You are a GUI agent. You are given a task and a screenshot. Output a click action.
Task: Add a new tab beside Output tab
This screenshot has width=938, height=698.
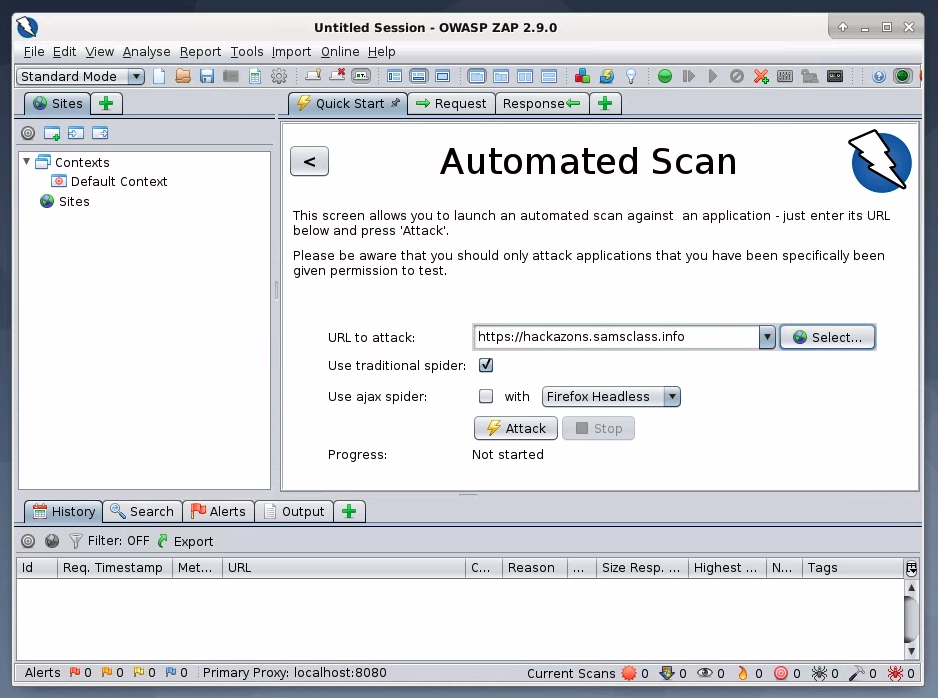click(x=349, y=511)
